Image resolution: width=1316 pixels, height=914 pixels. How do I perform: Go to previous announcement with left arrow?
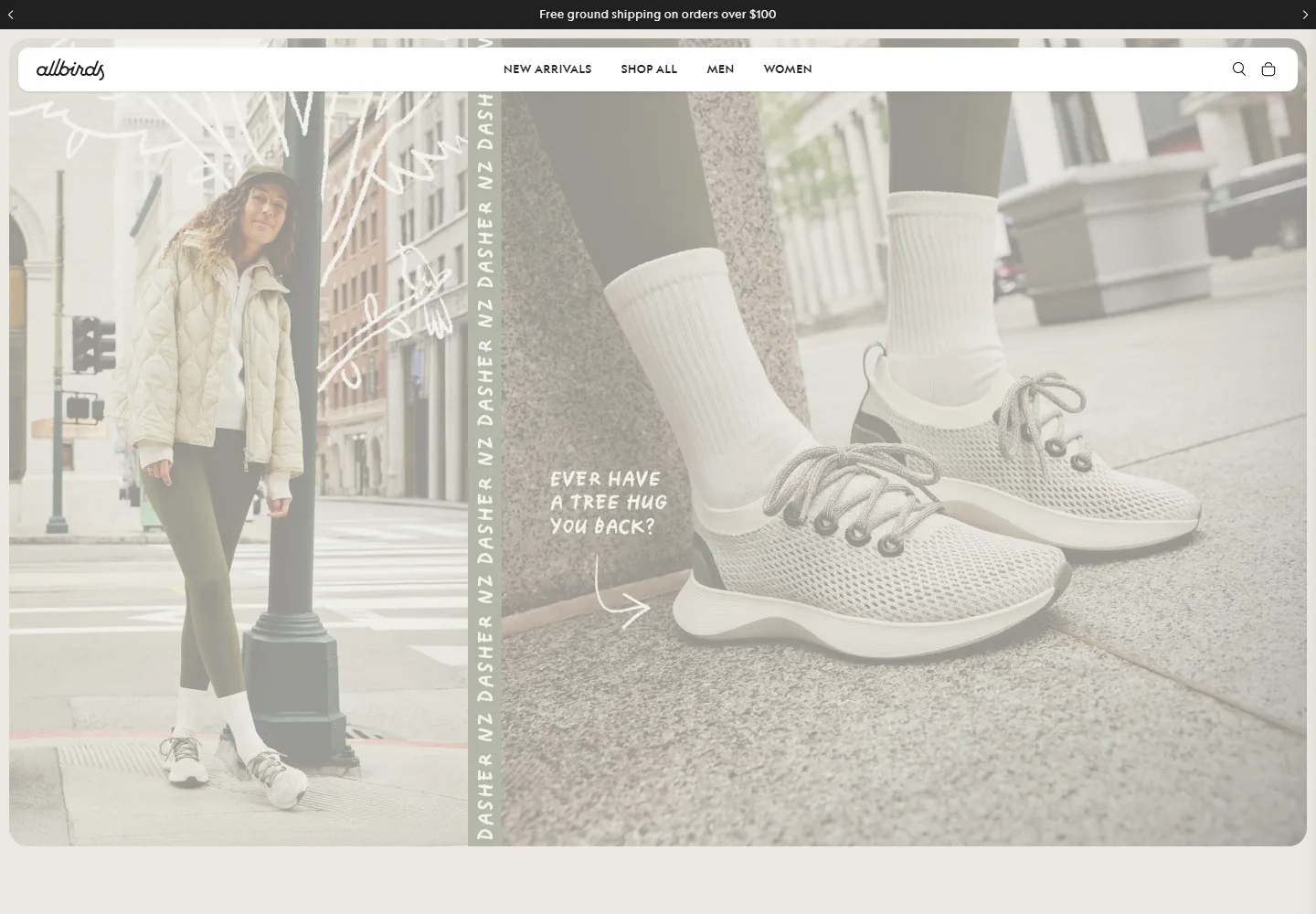[x=11, y=15]
